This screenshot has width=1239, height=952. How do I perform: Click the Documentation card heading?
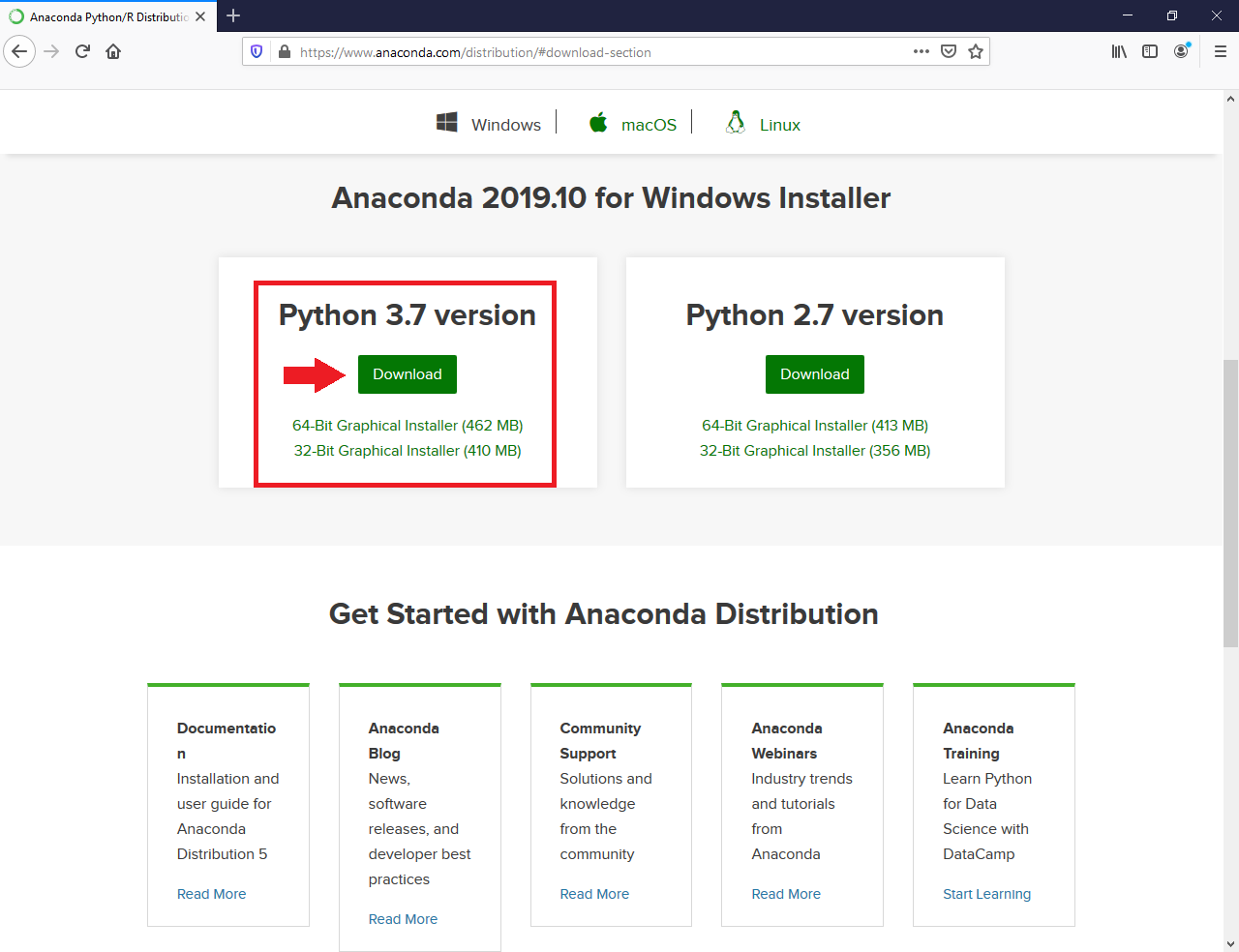tap(227, 741)
